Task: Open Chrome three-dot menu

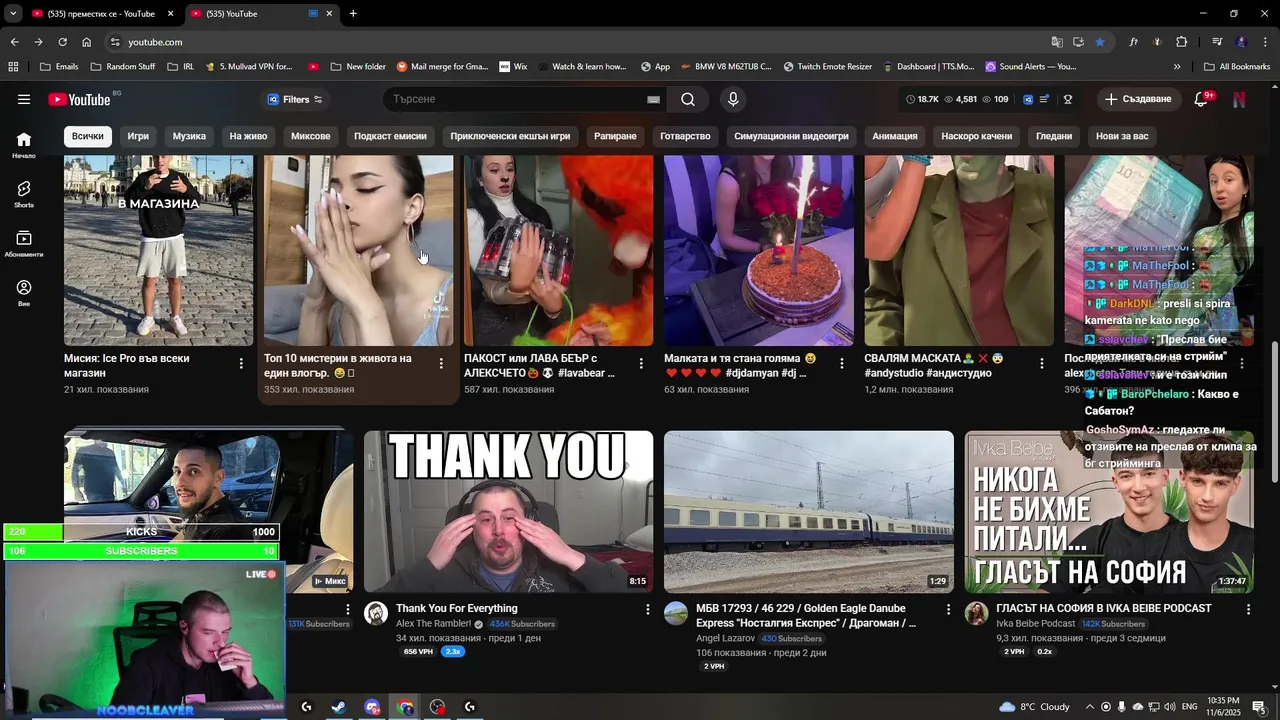Action: coord(1265,42)
